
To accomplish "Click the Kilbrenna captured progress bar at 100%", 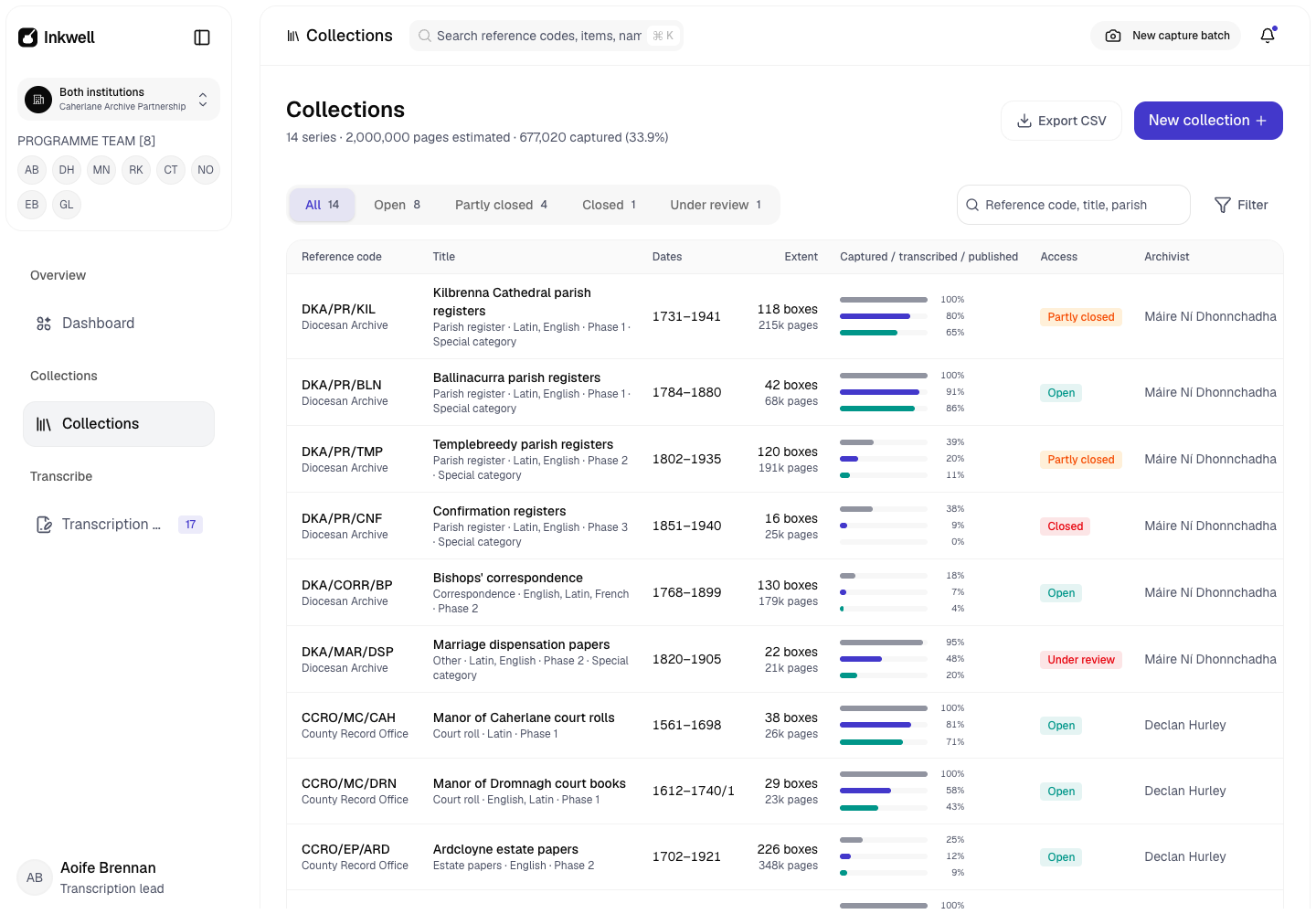I will point(884,300).
